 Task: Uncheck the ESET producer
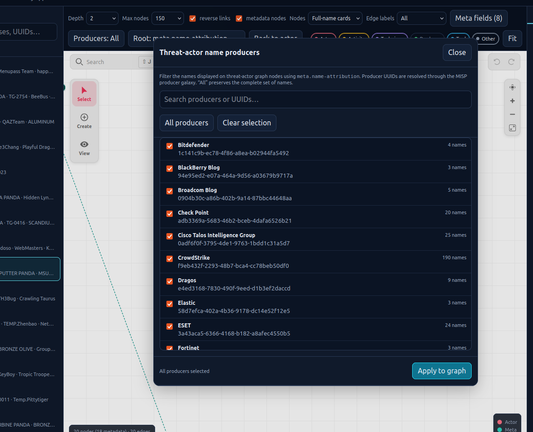click(169, 326)
